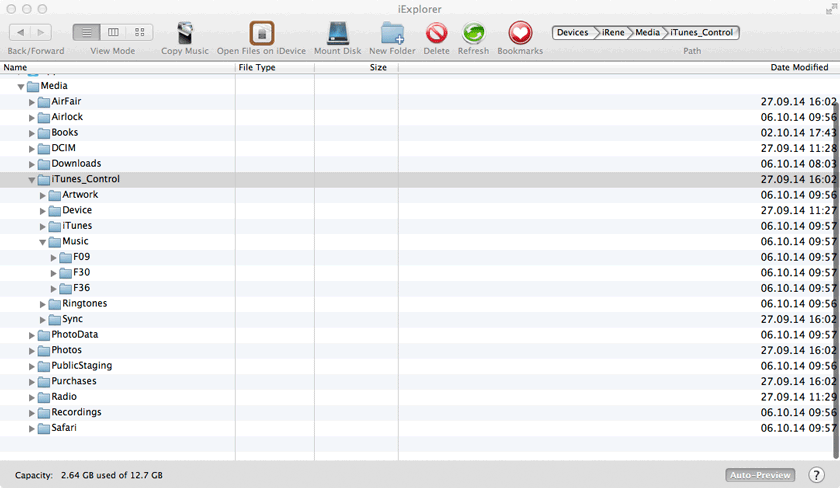
Task: Select the iTunes subfolder row
Action: coord(420,226)
